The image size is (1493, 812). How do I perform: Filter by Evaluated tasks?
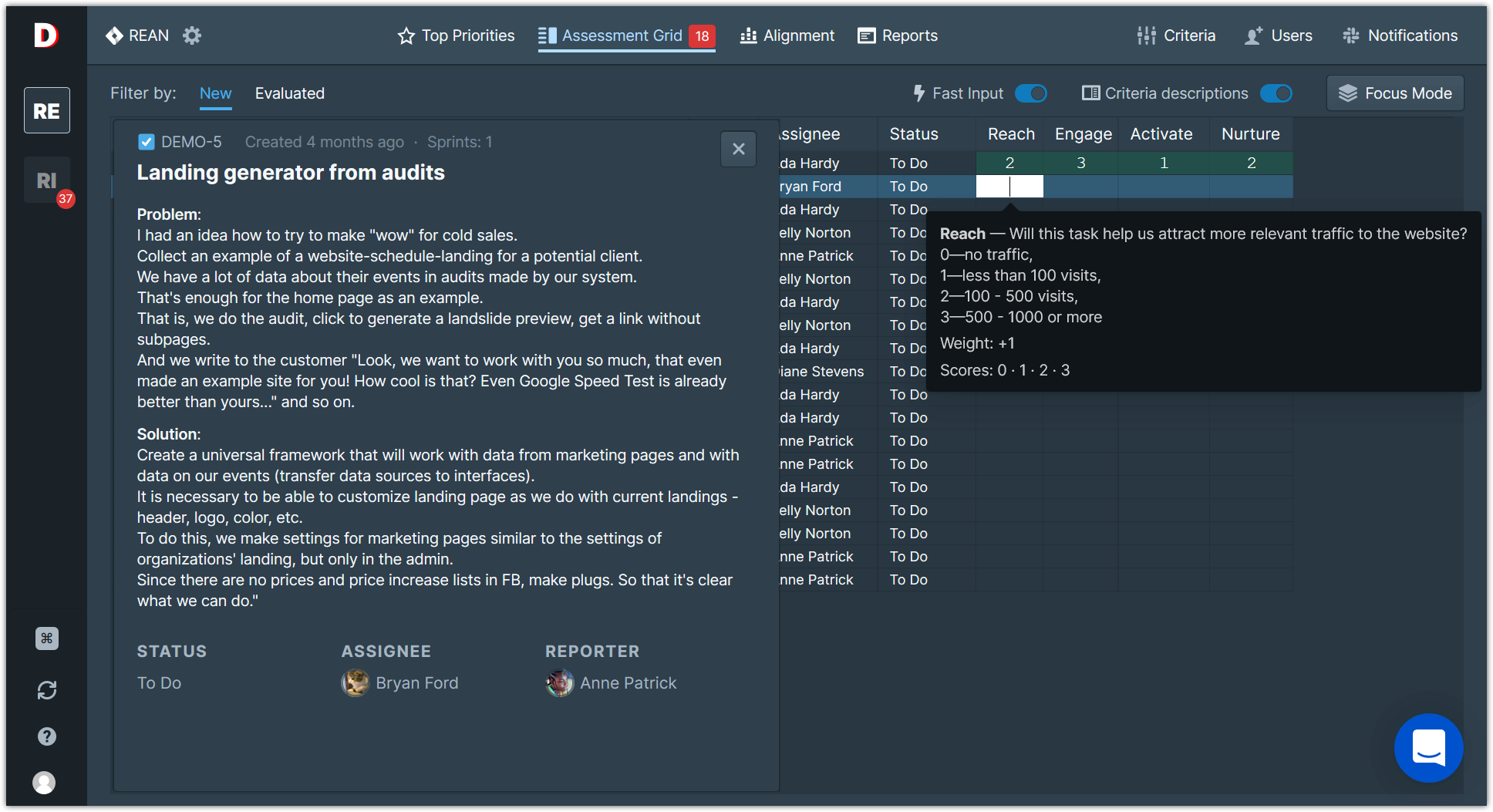(290, 93)
